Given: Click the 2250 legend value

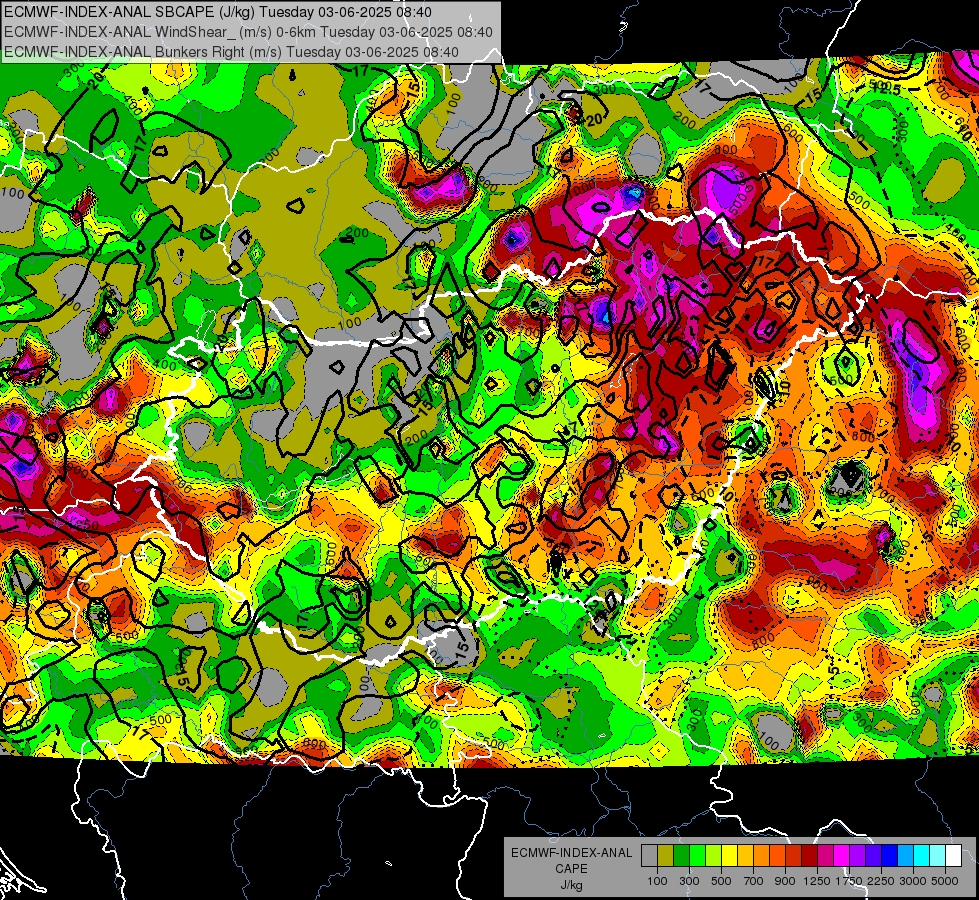Looking at the screenshot, I should [882, 881].
